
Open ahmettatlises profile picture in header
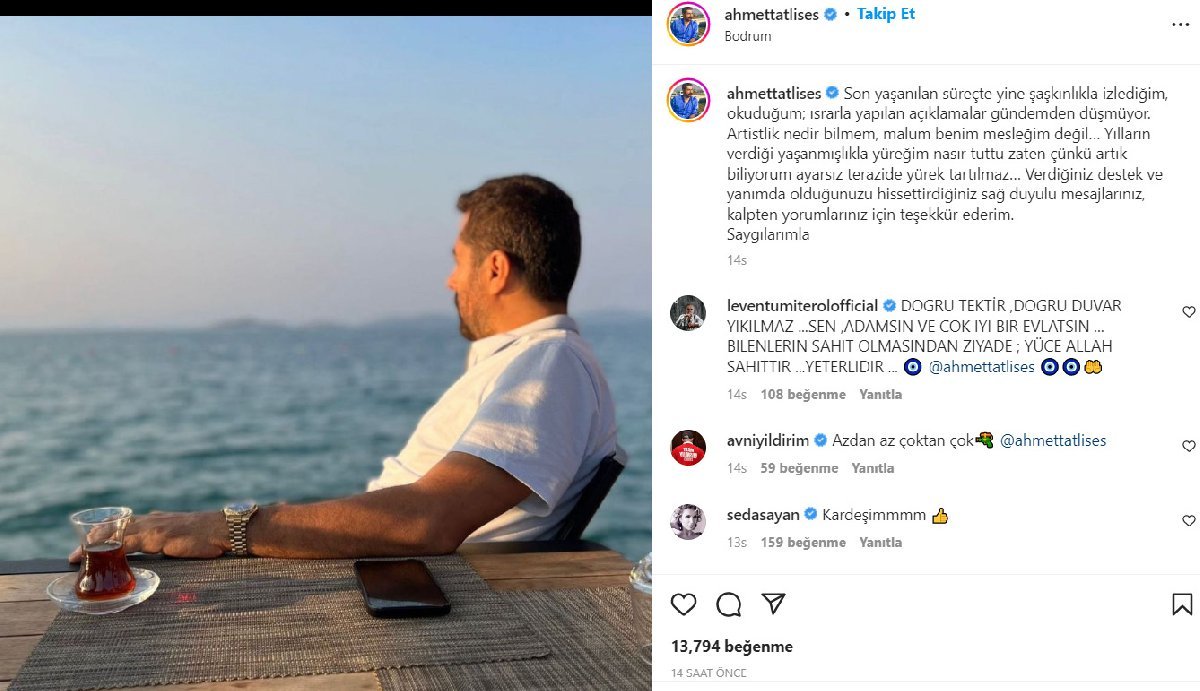(688, 24)
